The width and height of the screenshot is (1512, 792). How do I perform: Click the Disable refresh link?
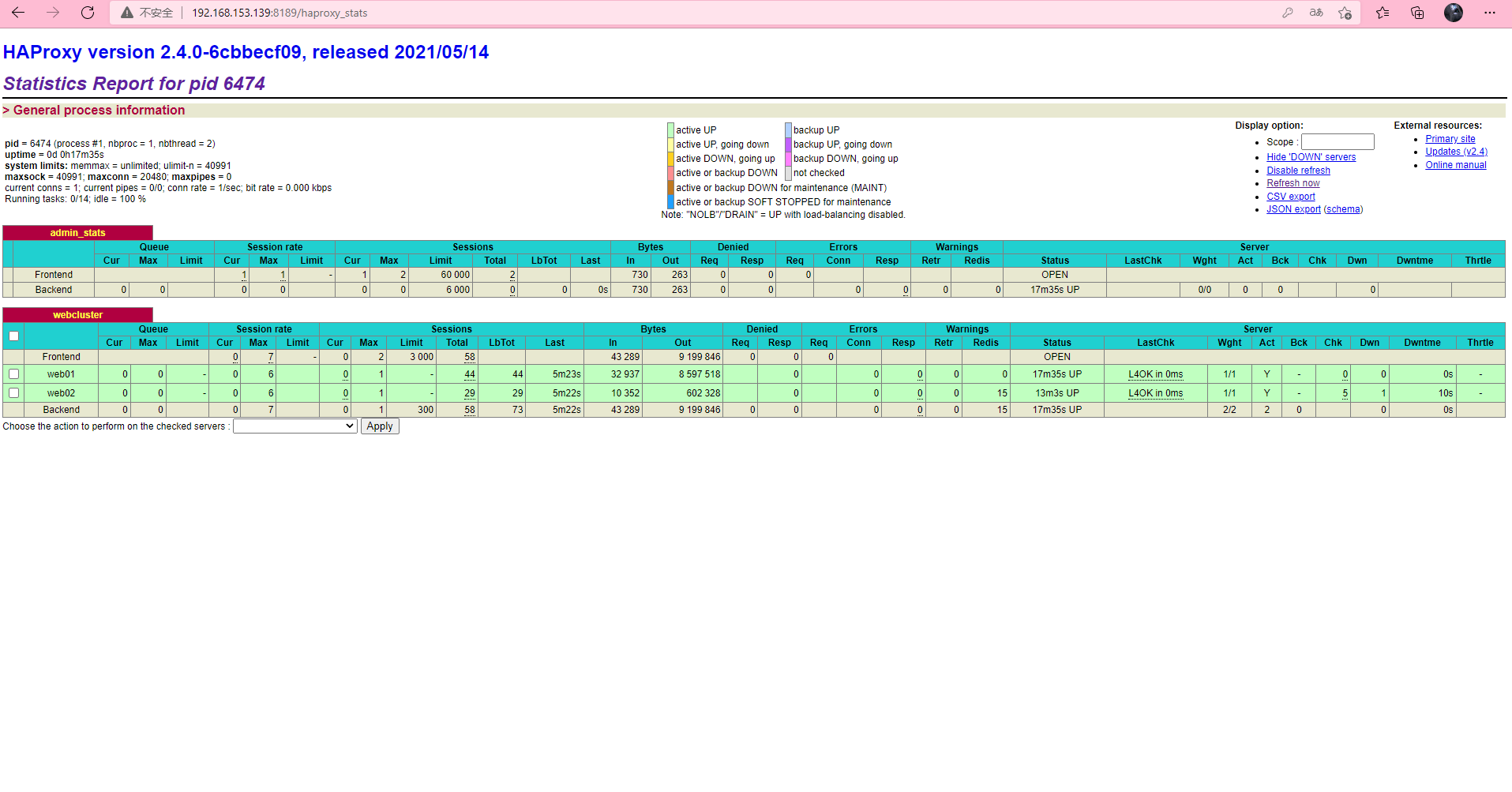pyautogui.click(x=1299, y=171)
